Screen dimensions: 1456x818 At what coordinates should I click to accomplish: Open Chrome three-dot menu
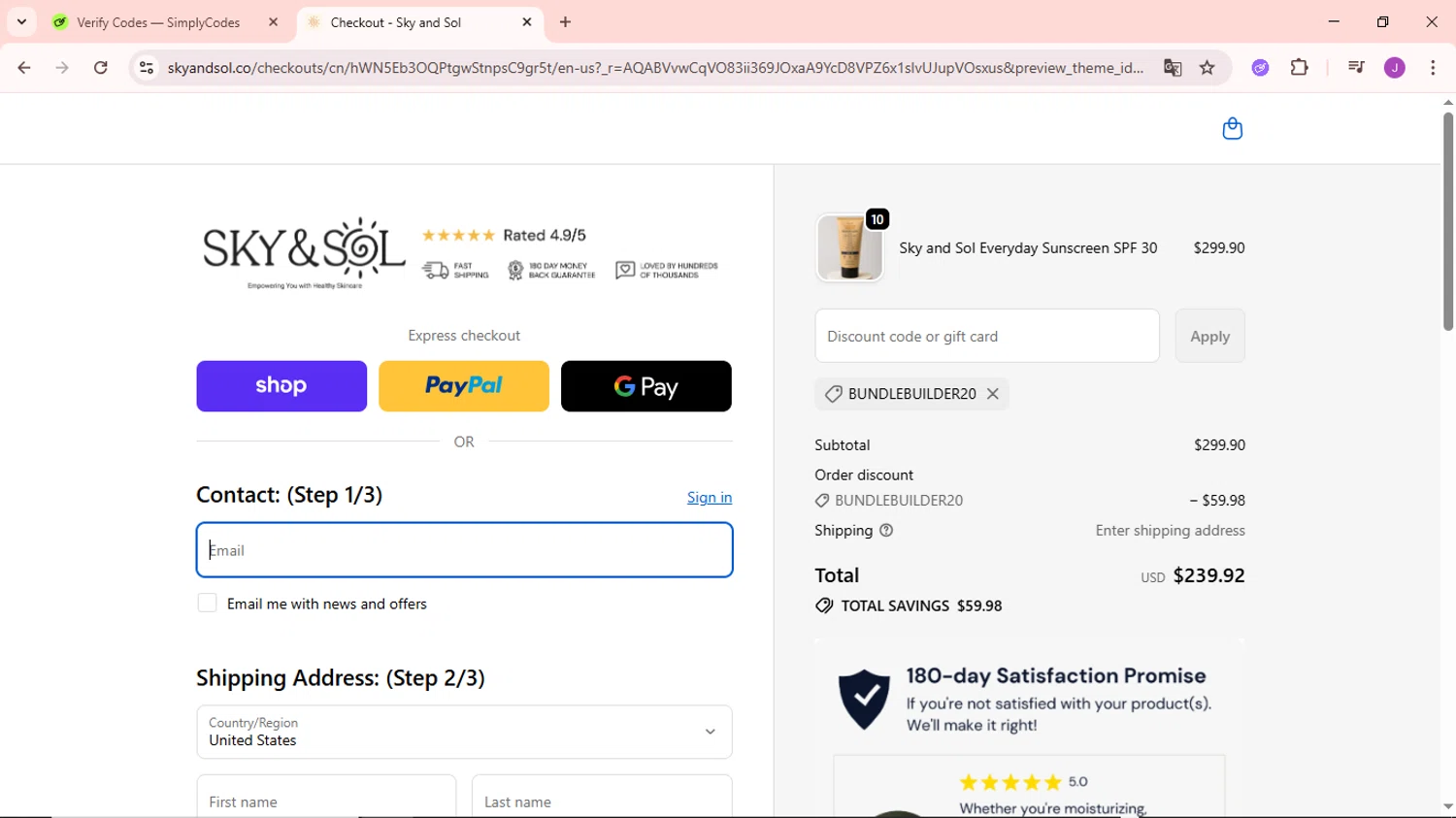coord(1433,68)
